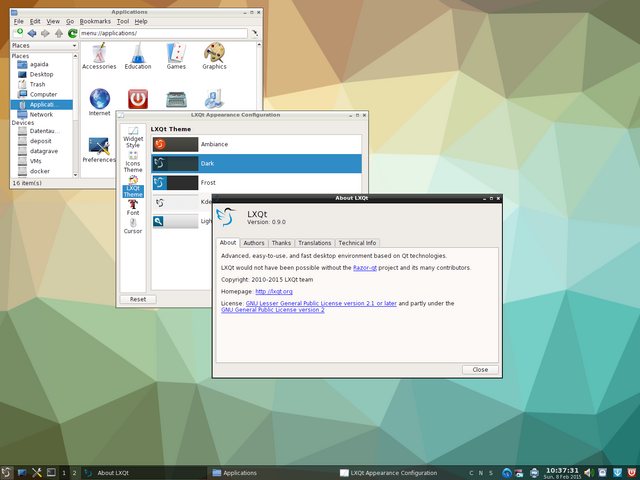The width and height of the screenshot is (640, 480).
Task: Select the docker device
Action: [42, 171]
